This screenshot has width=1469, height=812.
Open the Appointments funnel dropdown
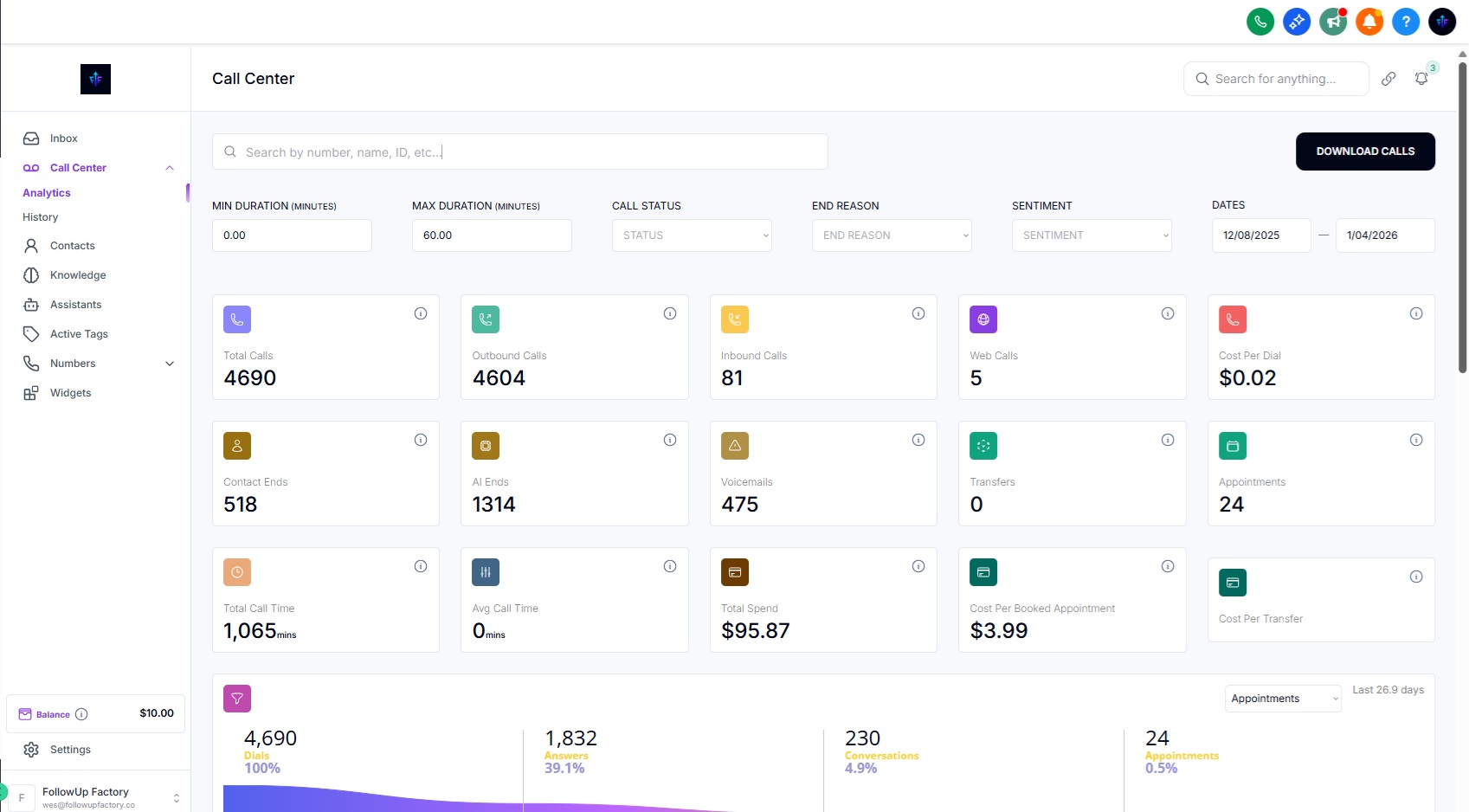[x=1283, y=699]
